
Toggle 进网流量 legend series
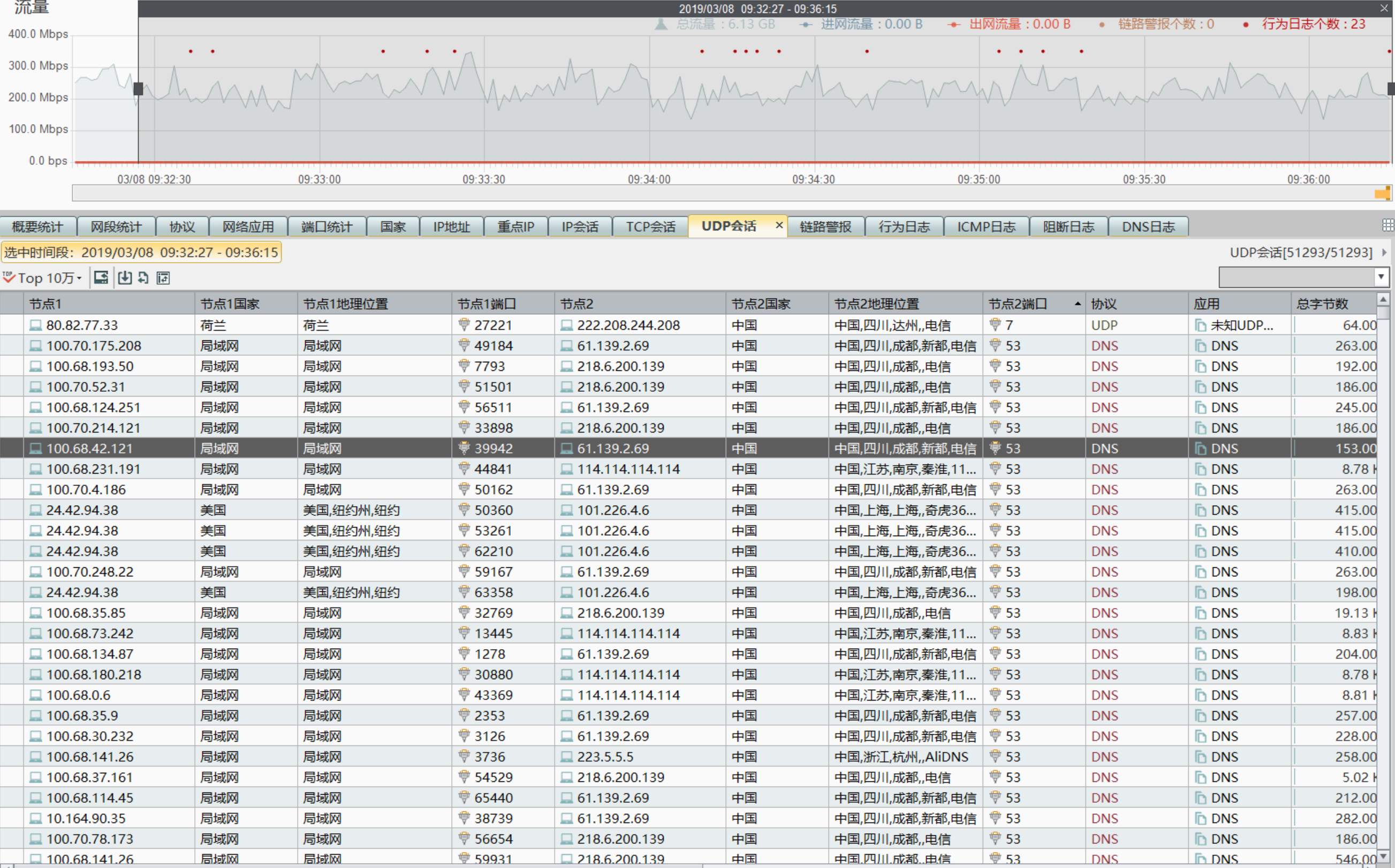click(861, 24)
